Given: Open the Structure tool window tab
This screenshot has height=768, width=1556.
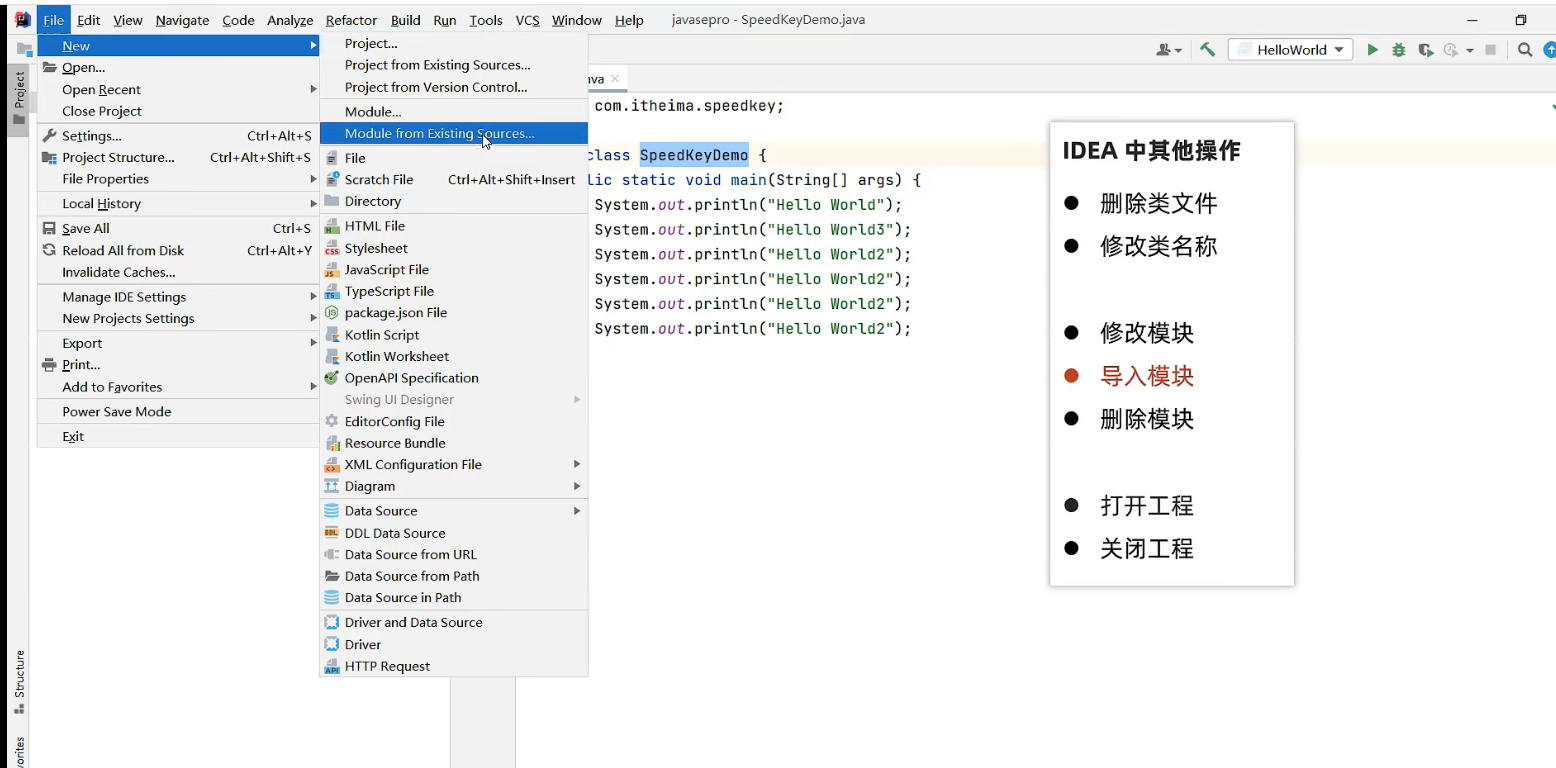Looking at the screenshot, I should (18, 681).
